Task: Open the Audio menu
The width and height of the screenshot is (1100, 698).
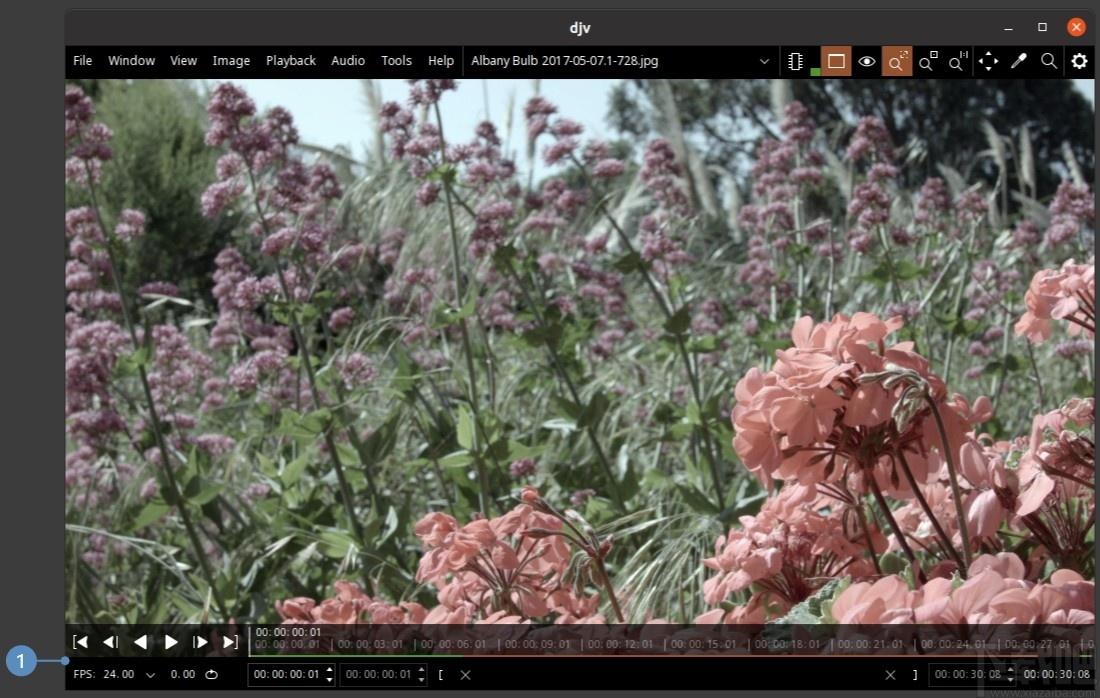Action: click(347, 61)
